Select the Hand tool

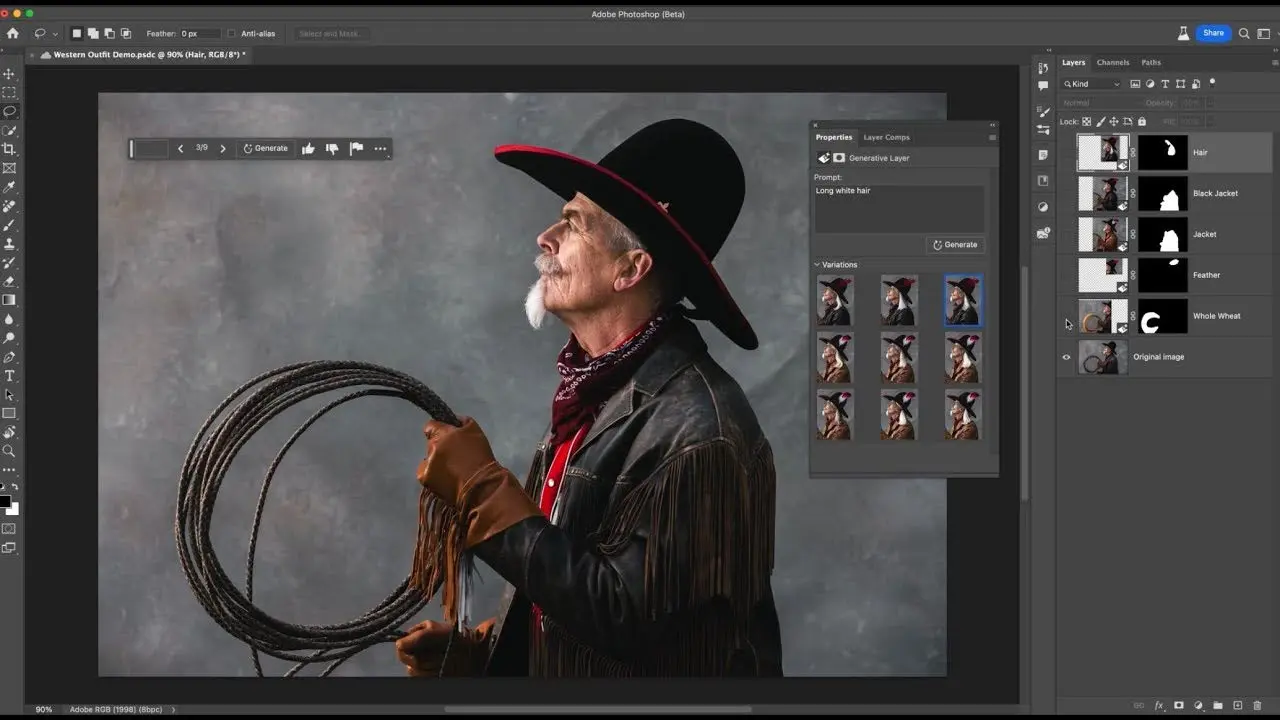click(10, 432)
